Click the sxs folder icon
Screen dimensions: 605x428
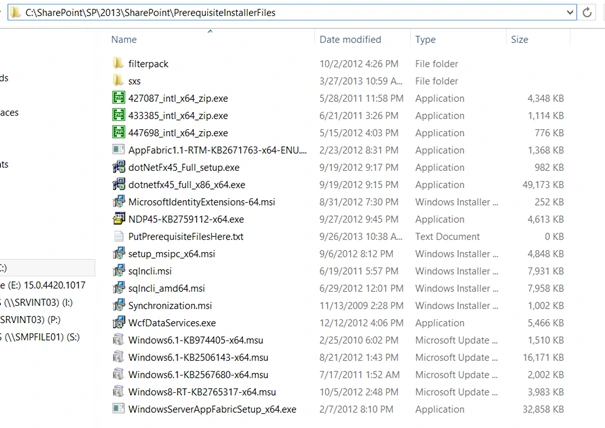click(118, 81)
